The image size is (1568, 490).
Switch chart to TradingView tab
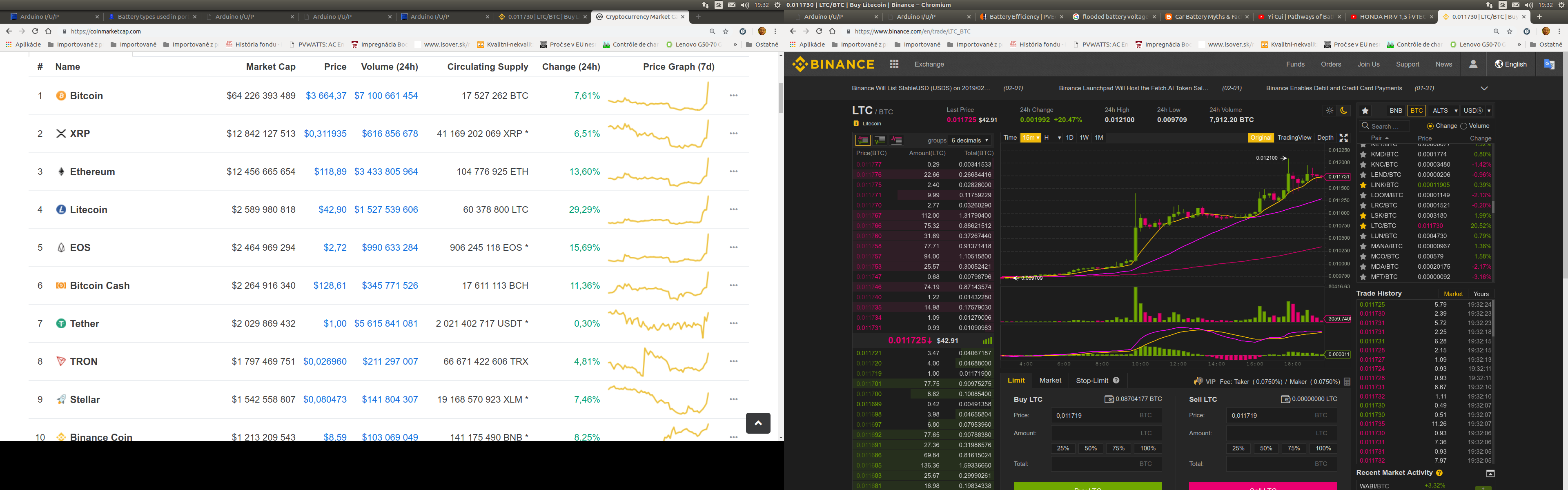click(x=1294, y=138)
